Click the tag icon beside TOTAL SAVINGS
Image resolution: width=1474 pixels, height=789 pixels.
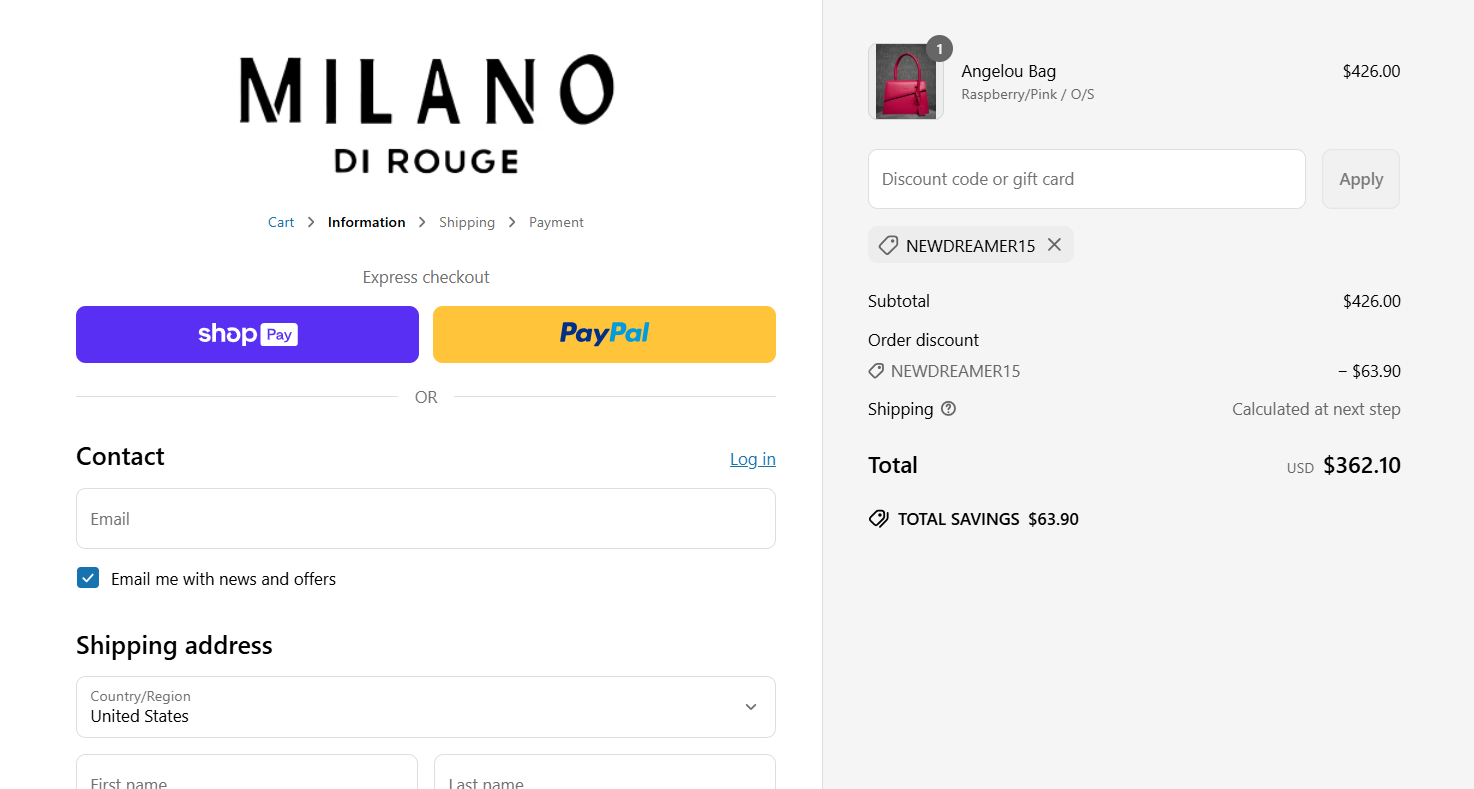[878, 518]
